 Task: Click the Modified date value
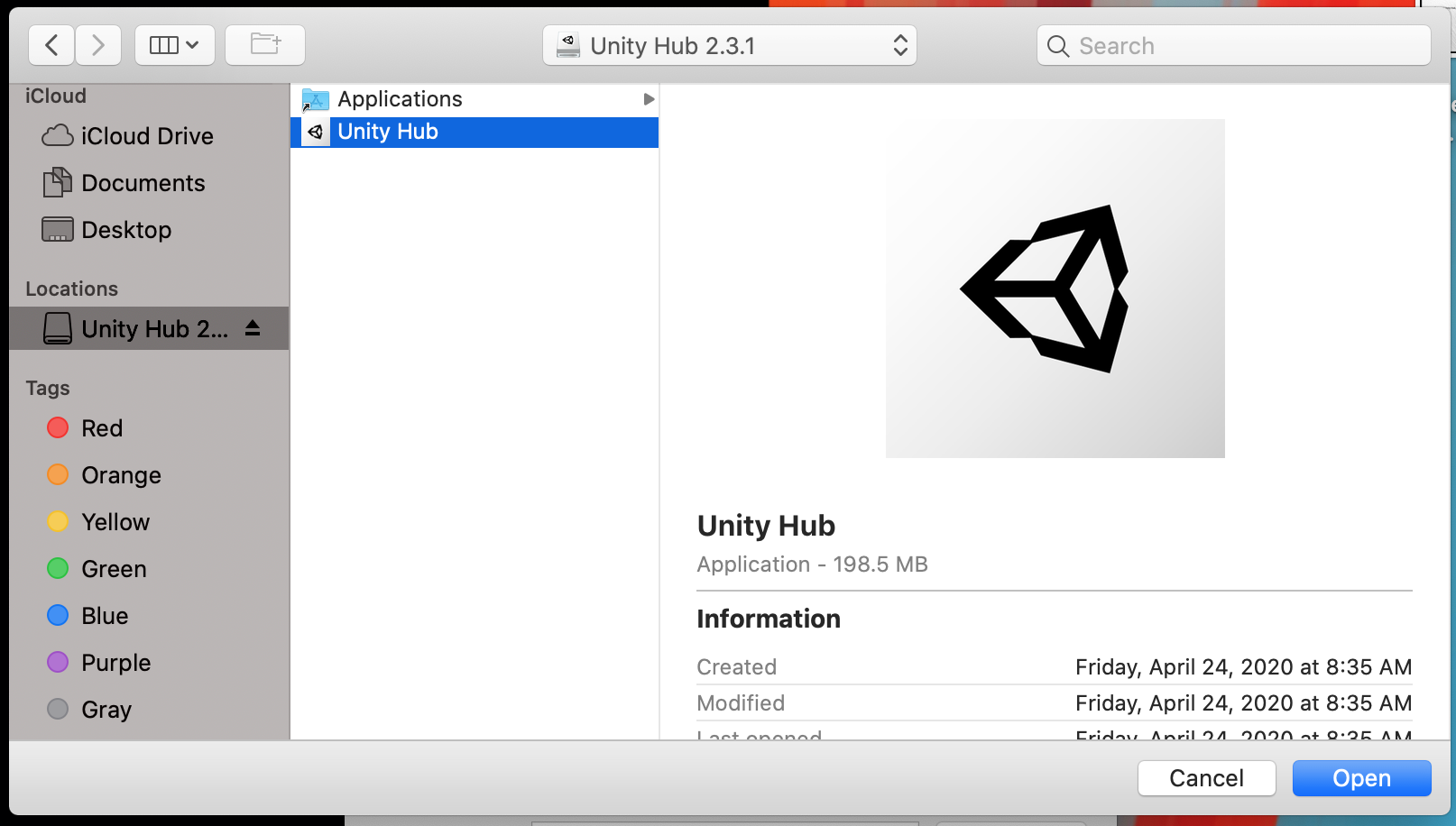pyautogui.click(x=1243, y=703)
